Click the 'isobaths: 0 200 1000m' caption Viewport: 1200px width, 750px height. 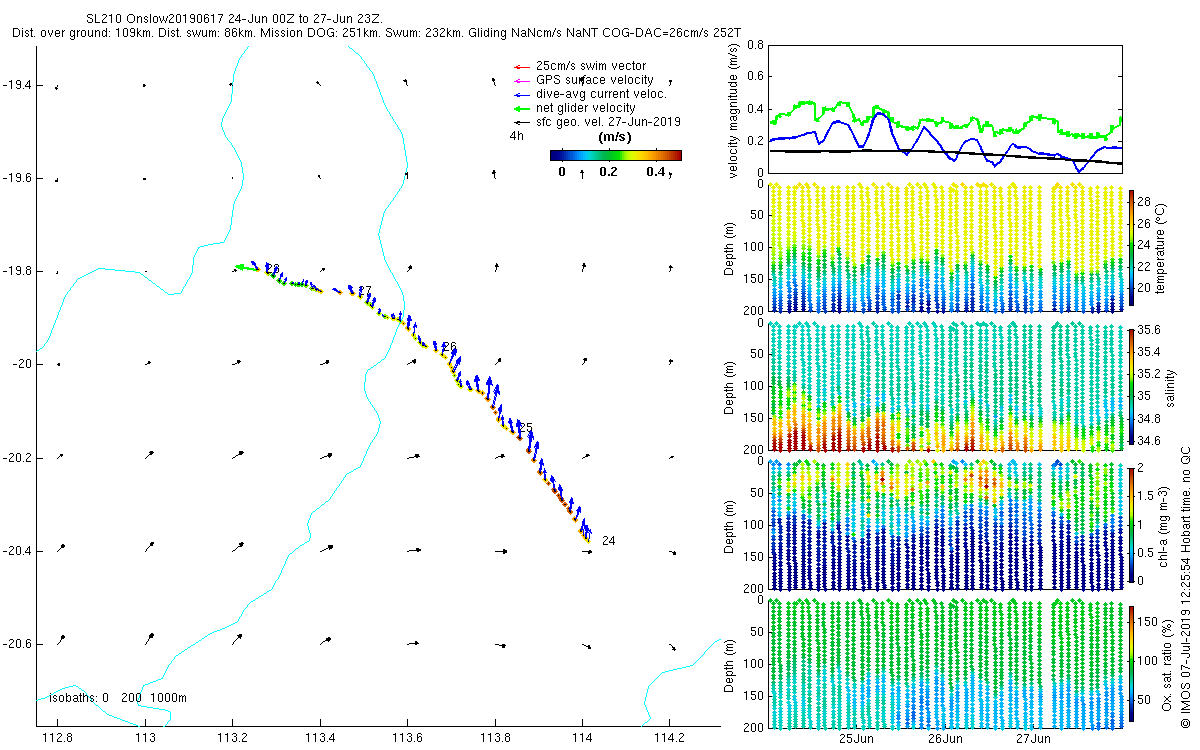[x=119, y=698]
